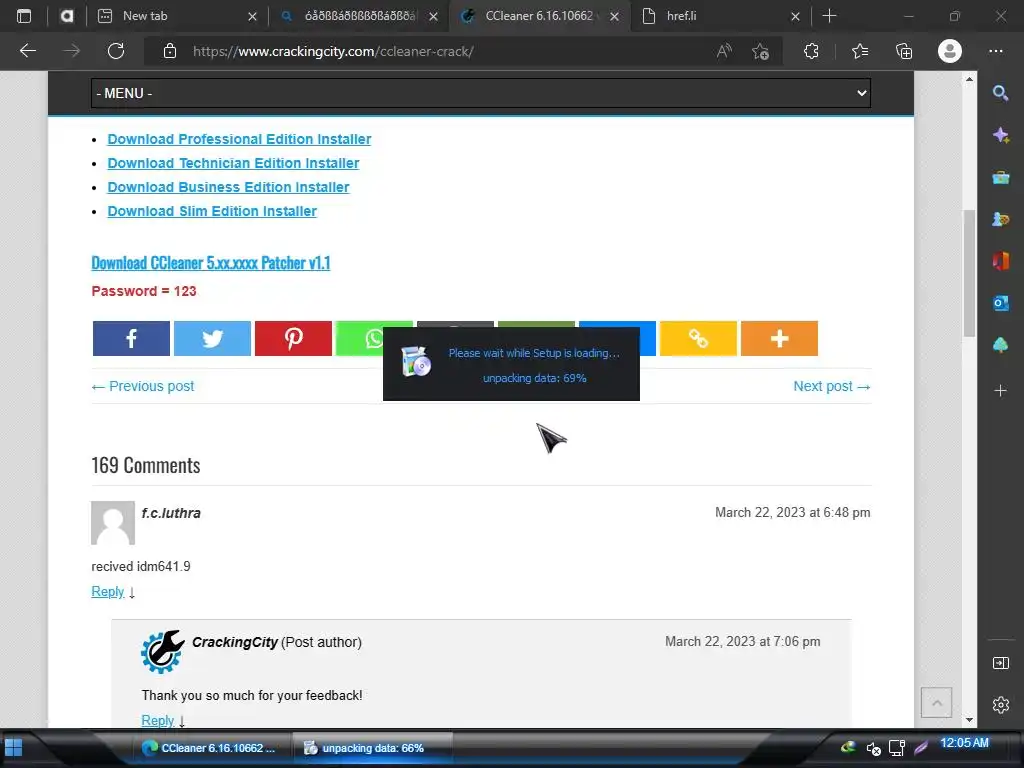The image size is (1024, 768).
Task: Click the address bar URL
Action: coord(333,51)
